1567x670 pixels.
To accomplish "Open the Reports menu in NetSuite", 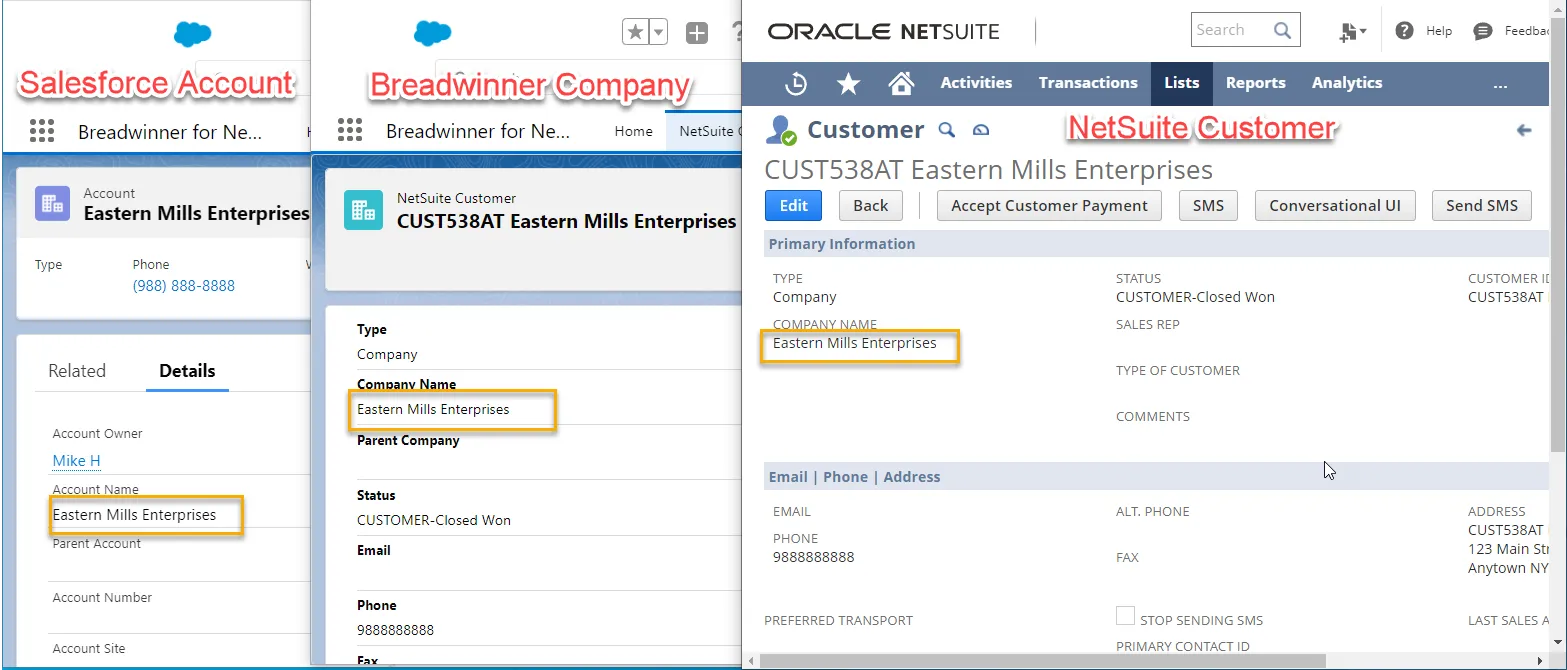I will [x=1256, y=83].
